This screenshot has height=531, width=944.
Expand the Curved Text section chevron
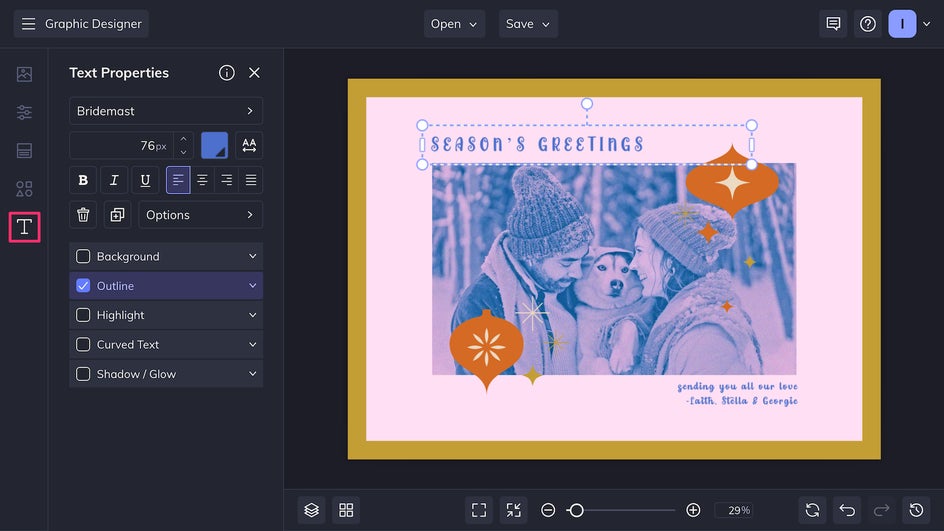pyautogui.click(x=252, y=345)
